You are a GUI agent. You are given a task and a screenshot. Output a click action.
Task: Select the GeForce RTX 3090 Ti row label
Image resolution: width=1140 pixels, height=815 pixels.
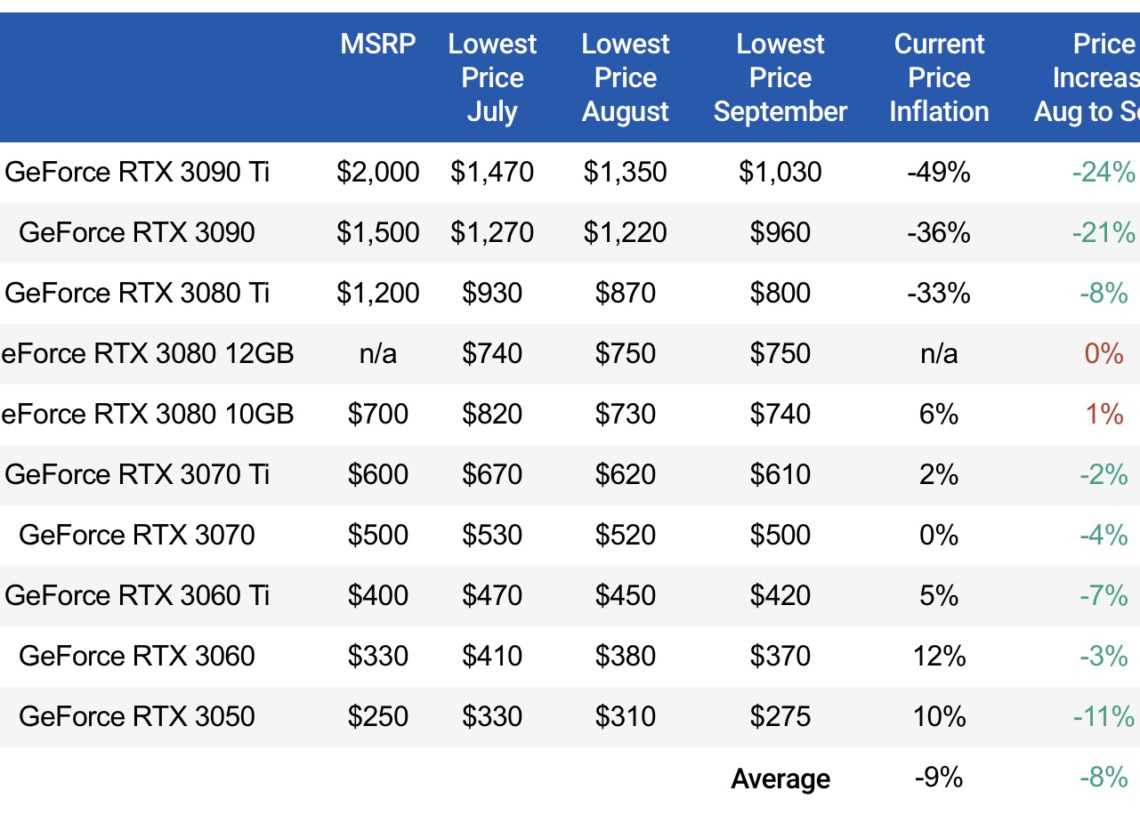(137, 172)
